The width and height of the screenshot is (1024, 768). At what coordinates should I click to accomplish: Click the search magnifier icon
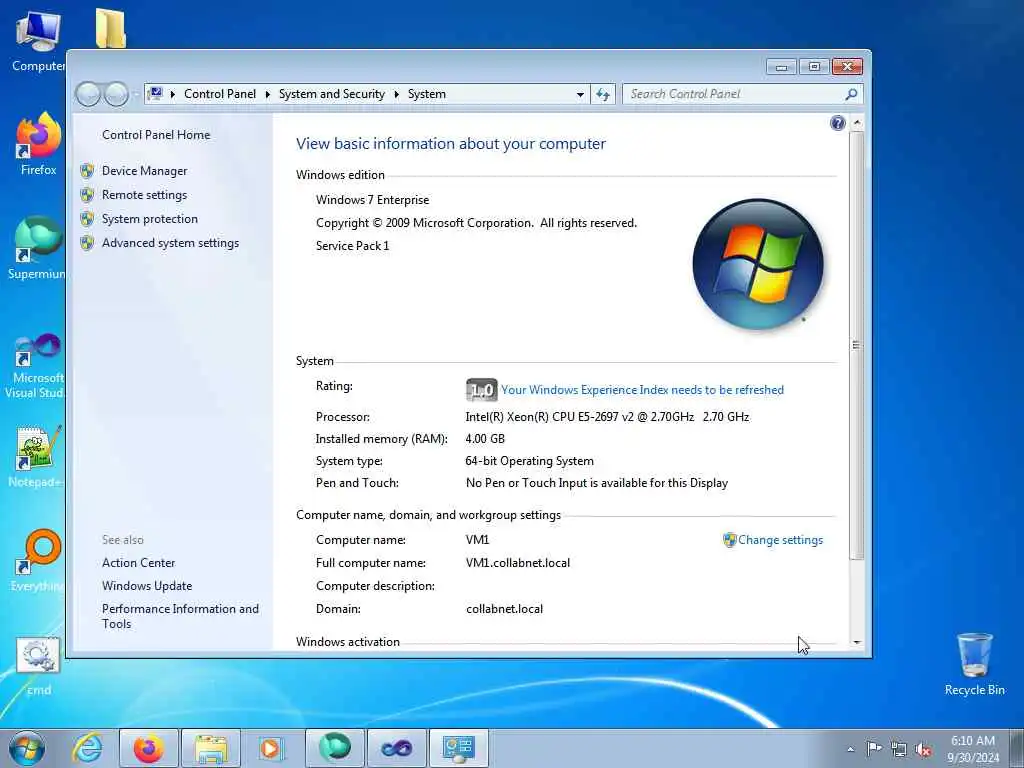[851, 94]
